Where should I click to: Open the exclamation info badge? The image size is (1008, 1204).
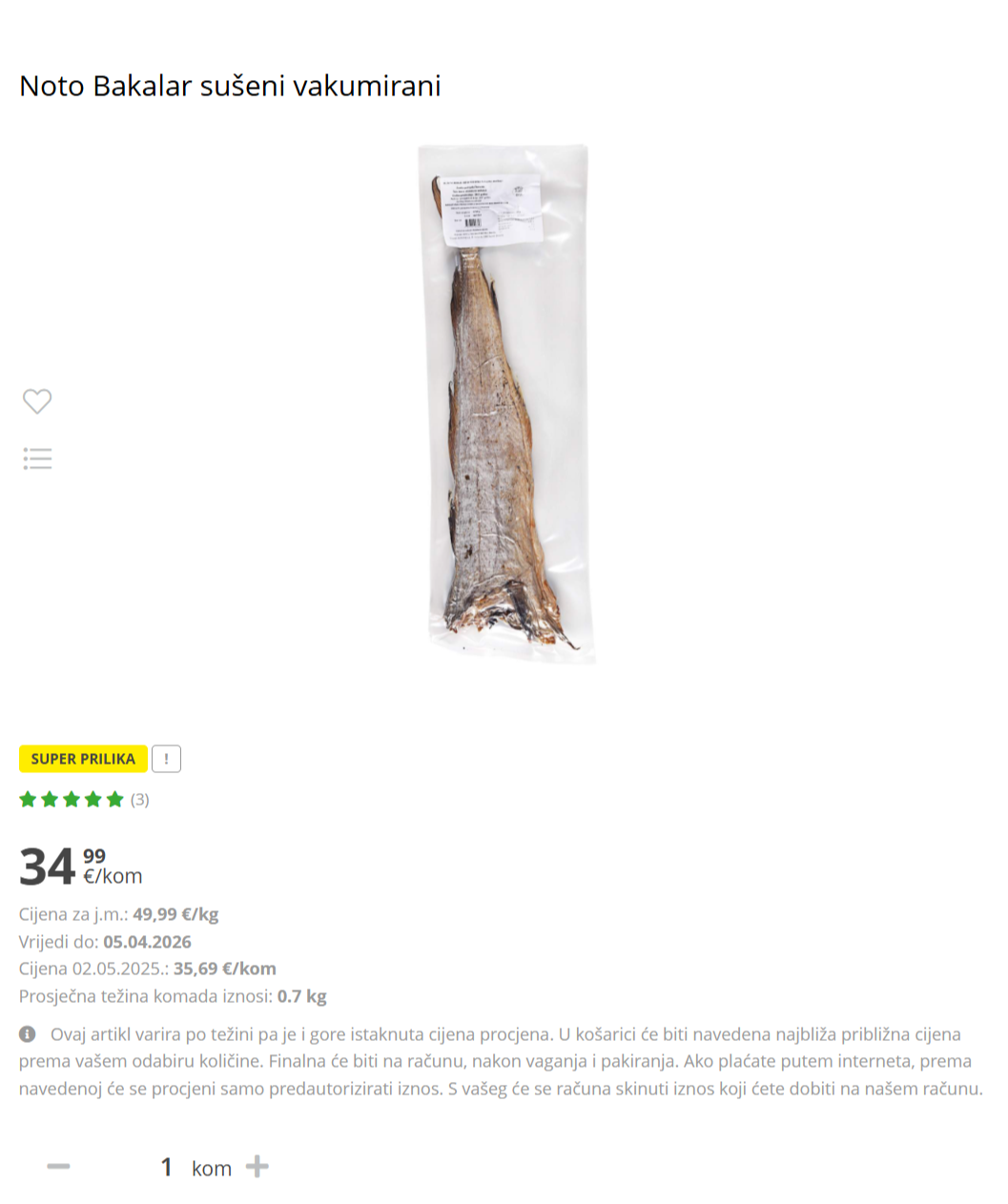point(166,759)
